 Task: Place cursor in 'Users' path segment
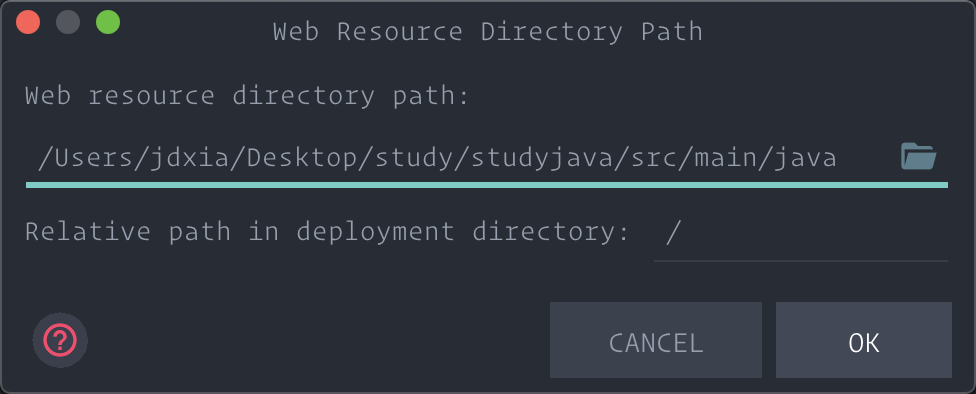[x=95, y=158]
